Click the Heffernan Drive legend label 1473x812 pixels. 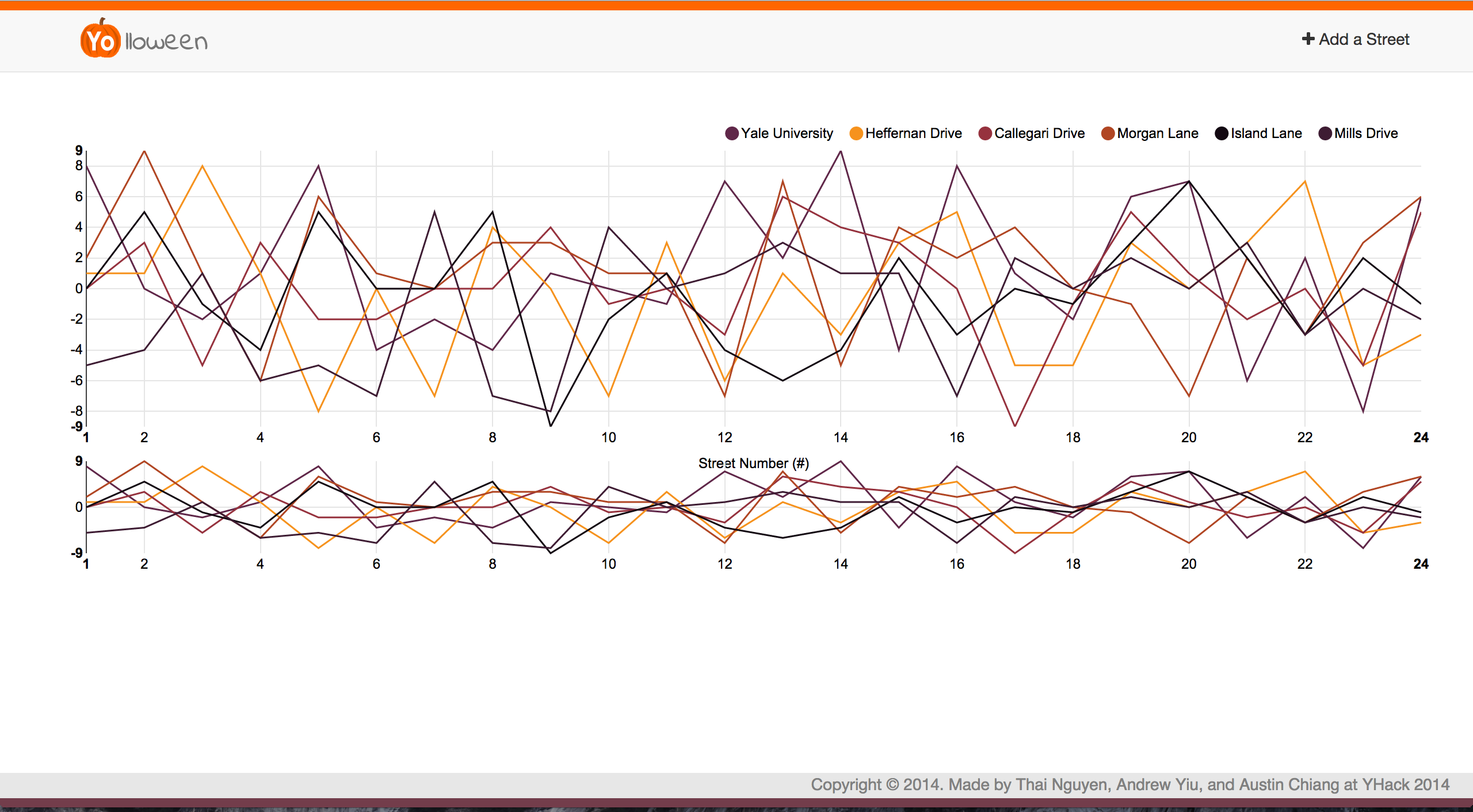[x=913, y=133]
